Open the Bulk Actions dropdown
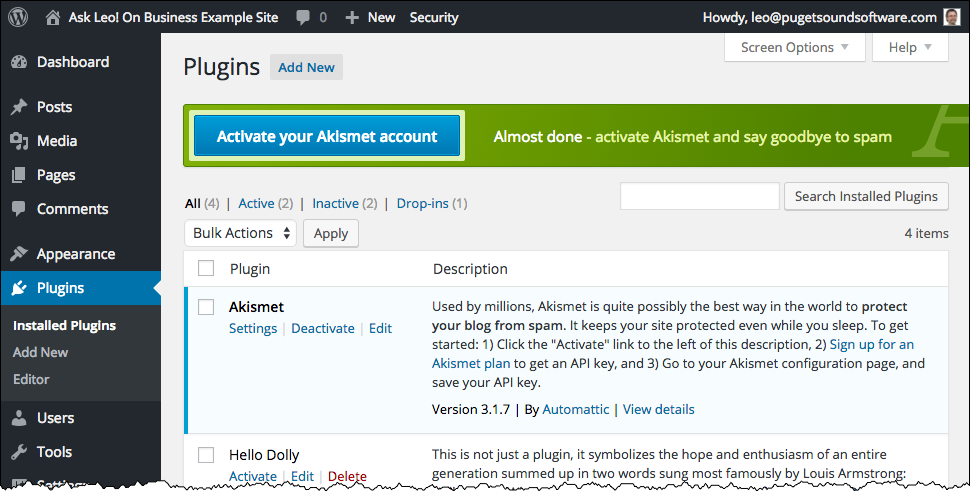This screenshot has width=970, height=491. coord(241,233)
